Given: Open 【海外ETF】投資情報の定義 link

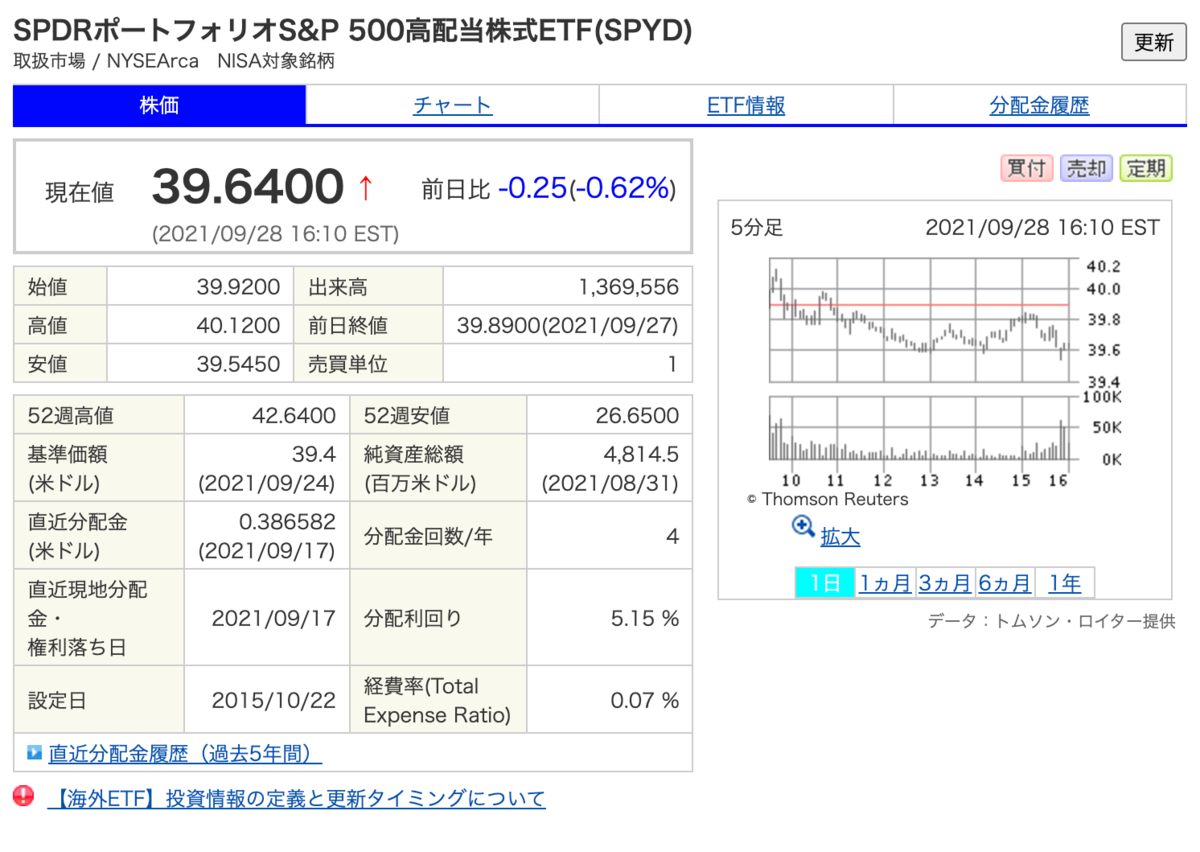Looking at the screenshot, I should 297,798.
